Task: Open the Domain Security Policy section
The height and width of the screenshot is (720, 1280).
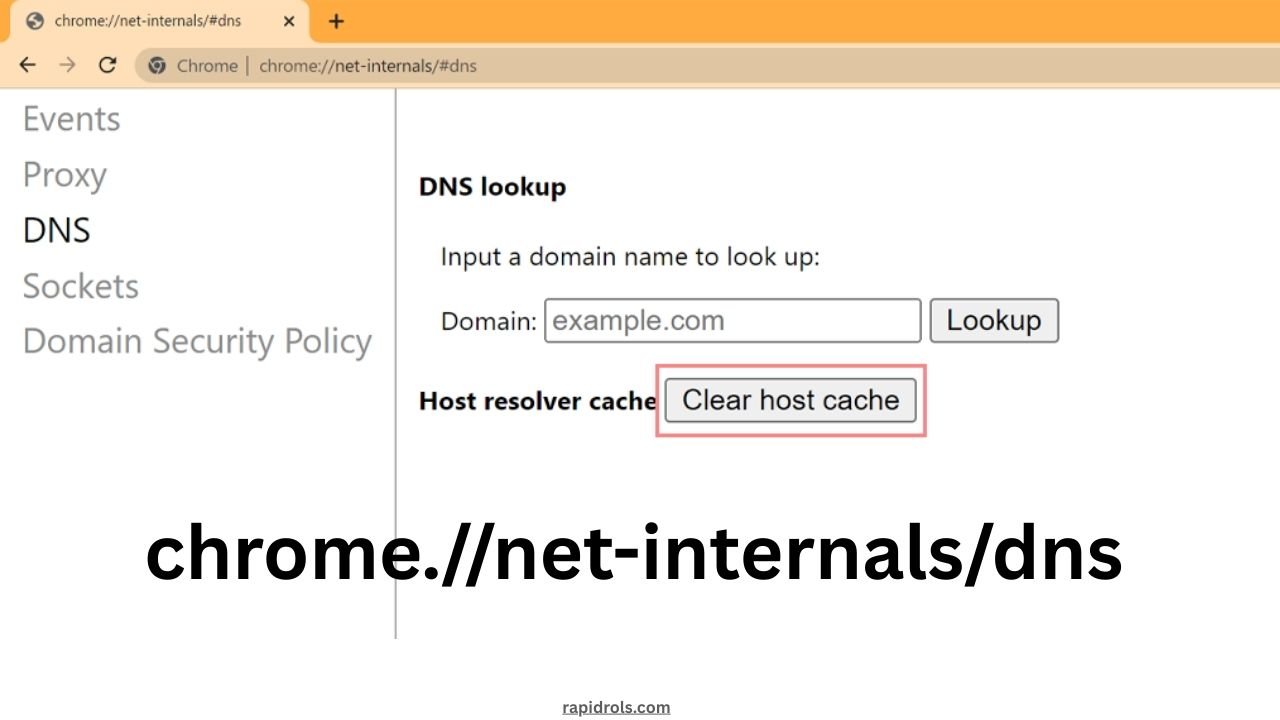Action: click(x=197, y=342)
